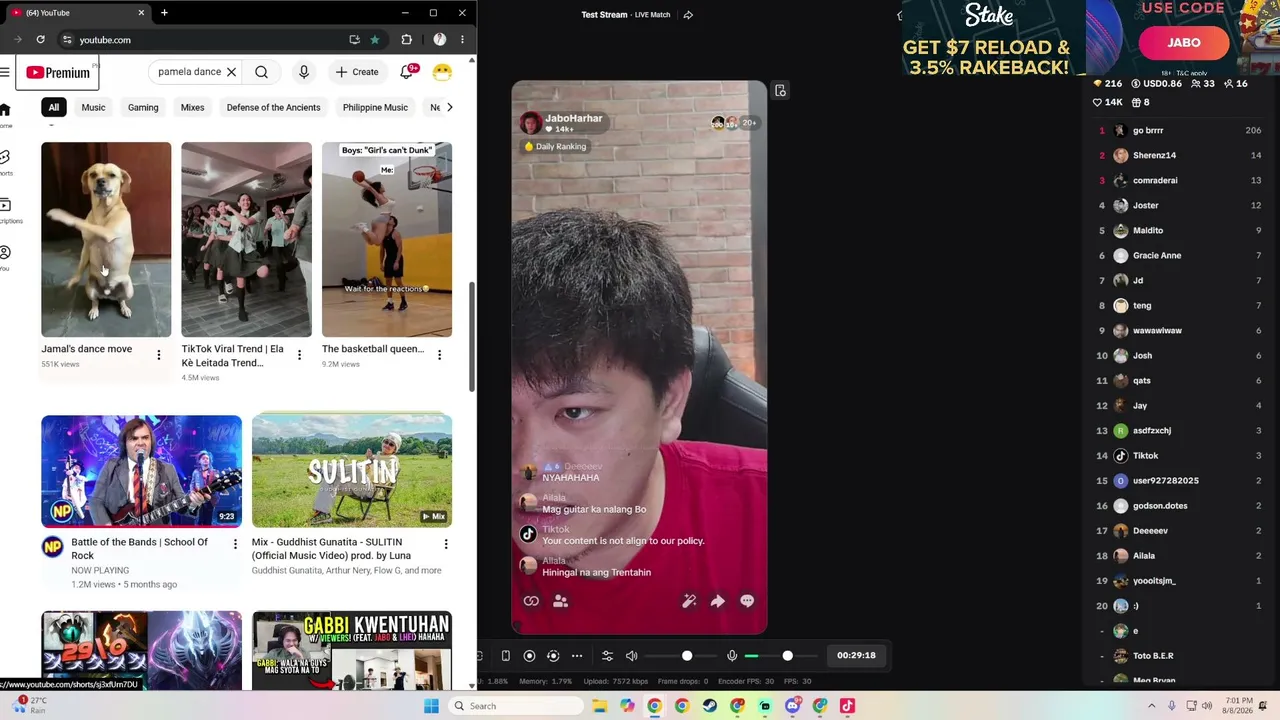1280x720 pixels.
Task: Click the JABO promo code button
Action: (x=1184, y=43)
